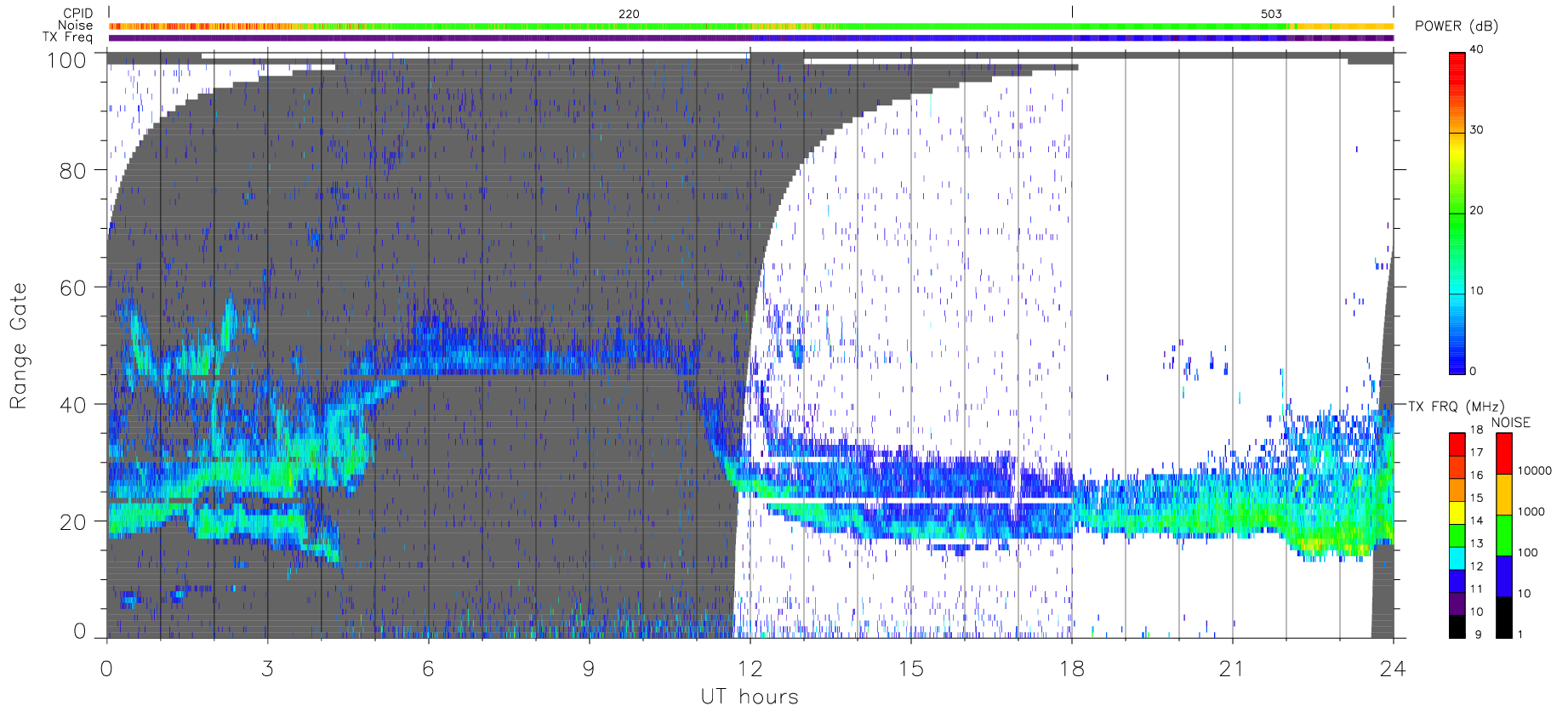Select the 16 label on the TX FRQ scale
Viewport: 1568px width, 723px height.
(x=1476, y=475)
